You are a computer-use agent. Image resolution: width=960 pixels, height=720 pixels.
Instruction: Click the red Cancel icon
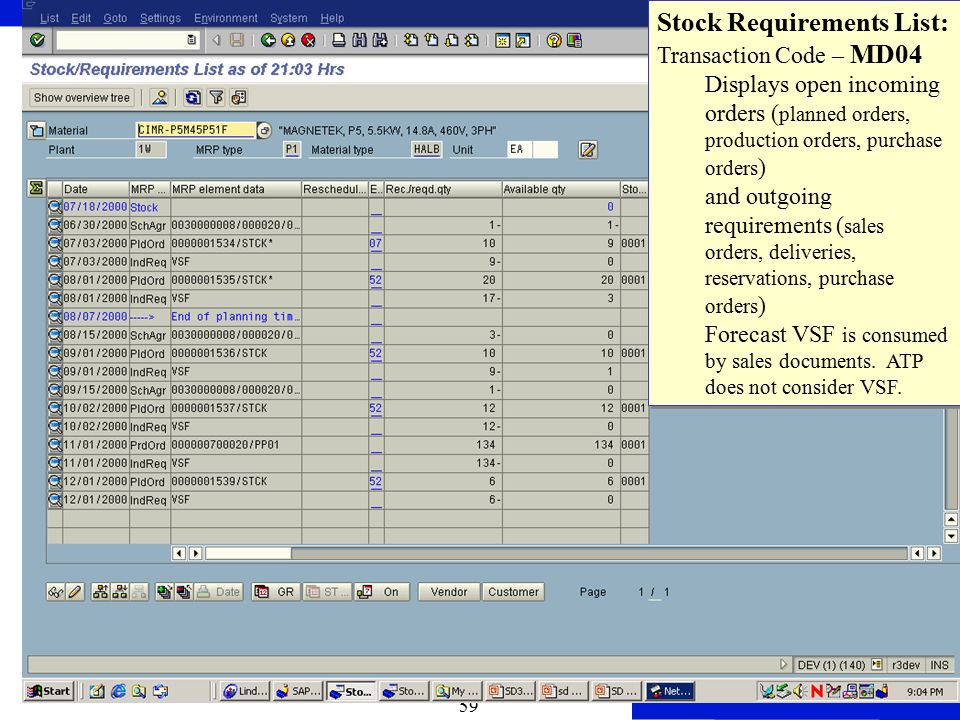(x=308, y=40)
